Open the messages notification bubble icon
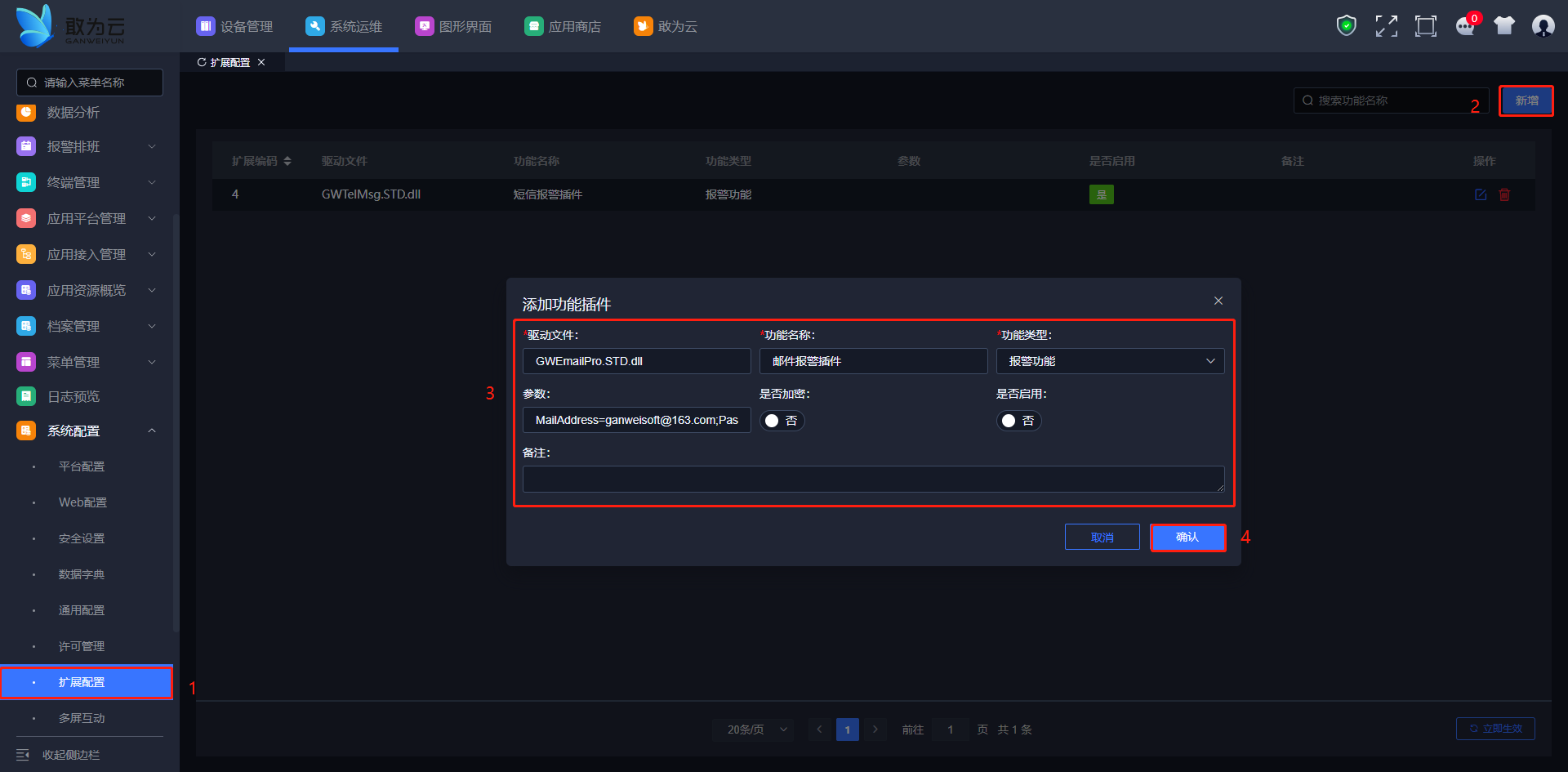This screenshot has width=1568, height=772. click(1465, 26)
